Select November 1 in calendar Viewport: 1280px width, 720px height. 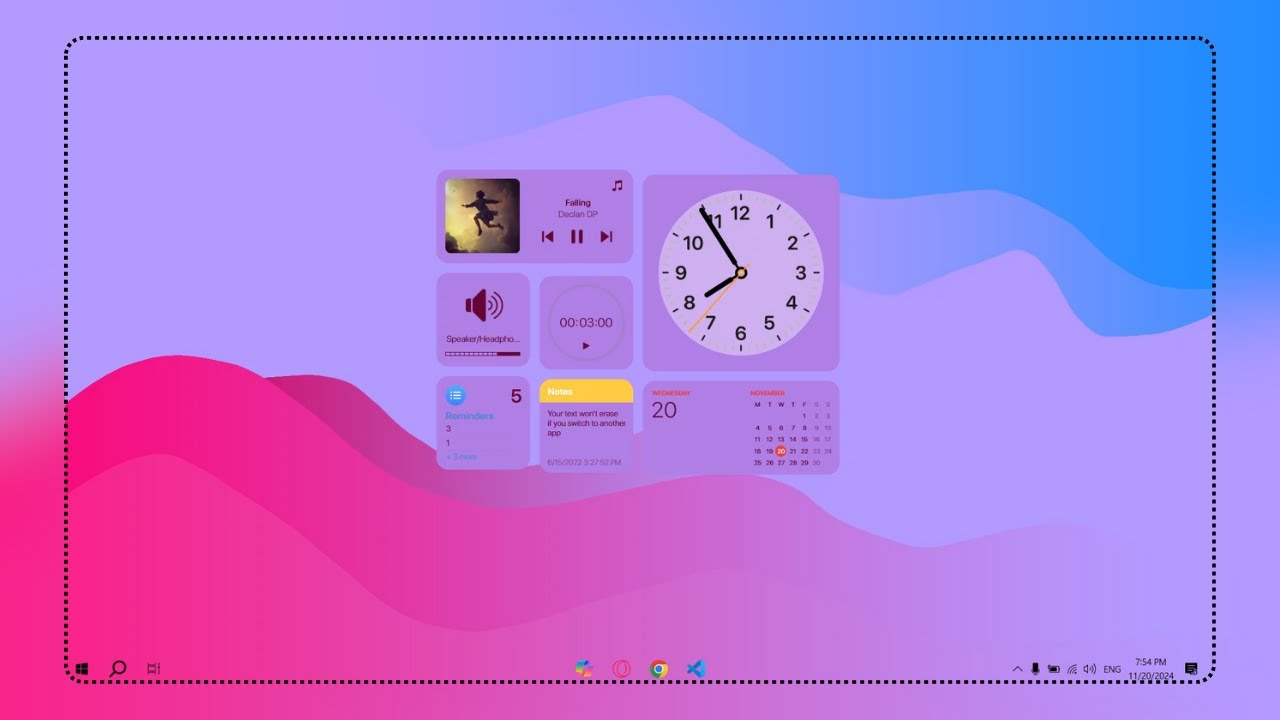(x=804, y=415)
